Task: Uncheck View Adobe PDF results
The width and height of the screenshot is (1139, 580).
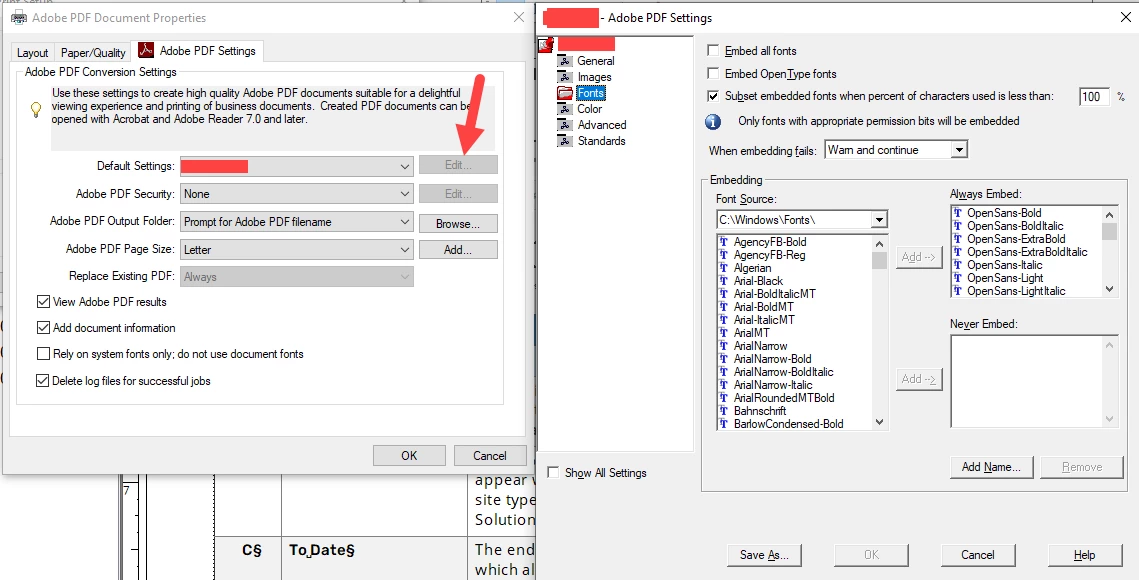Action: (x=43, y=302)
